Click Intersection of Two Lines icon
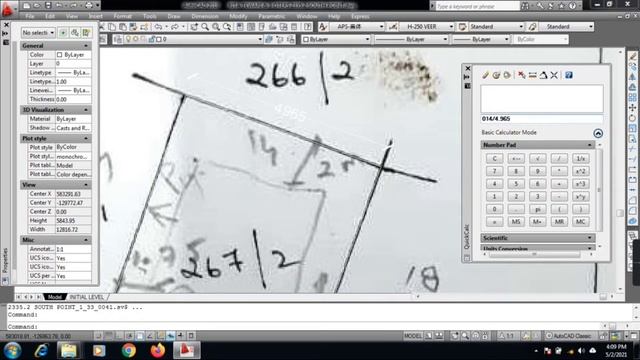The image size is (640, 360). pos(554,75)
